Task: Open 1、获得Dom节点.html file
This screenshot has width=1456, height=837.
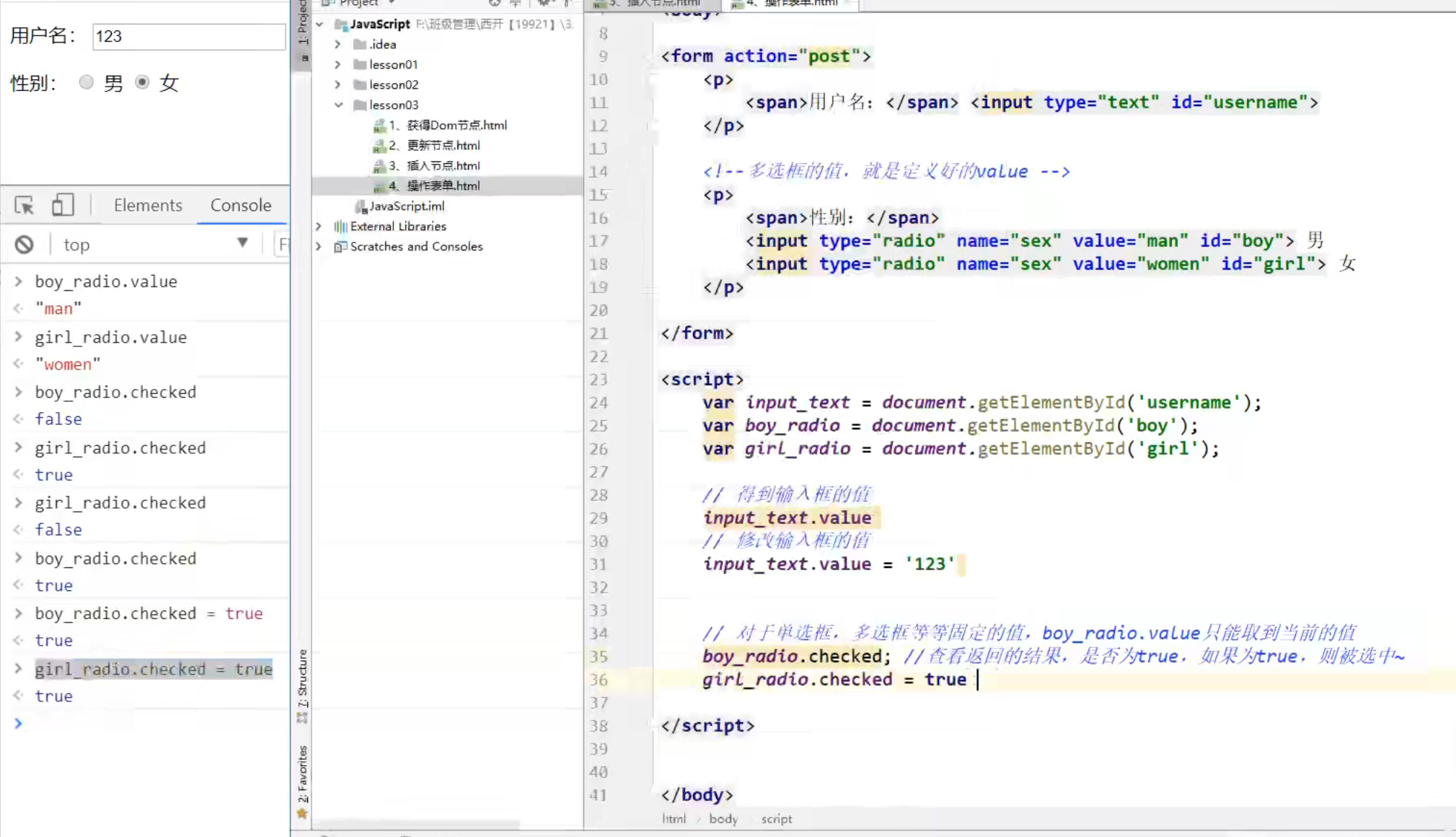Action: (447, 125)
